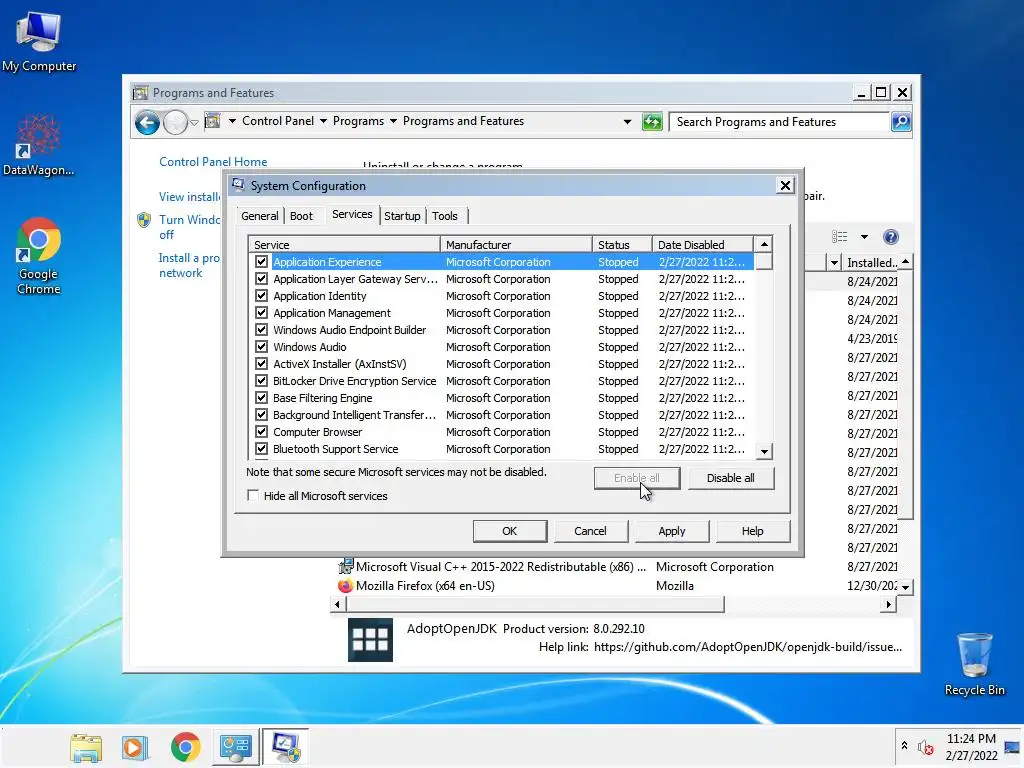Expand breadcrumb root arrow before Control Panel
The height and width of the screenshot is (768, 1024).
[x=232, y=121]
